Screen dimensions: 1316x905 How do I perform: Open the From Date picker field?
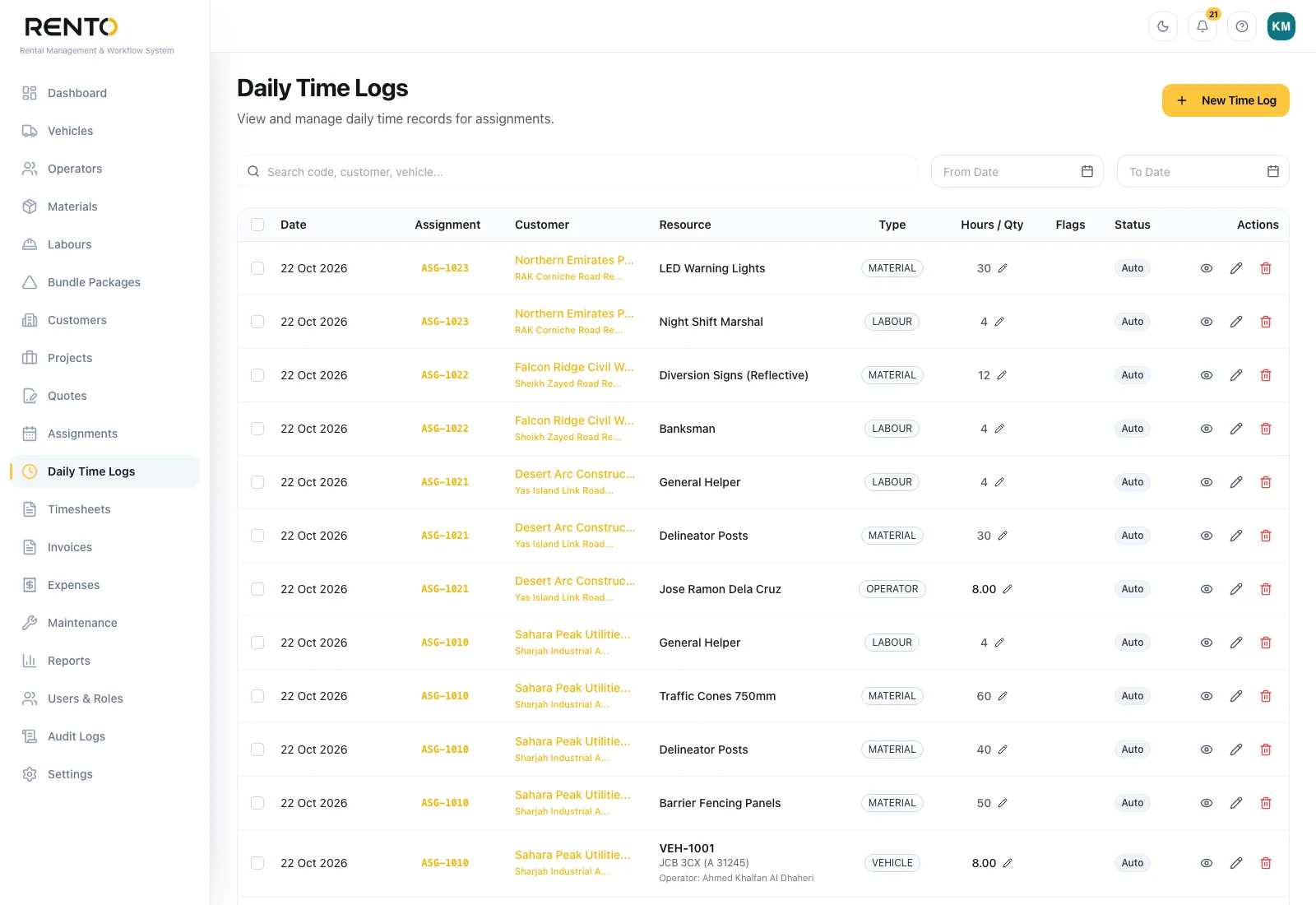[1017, 171]
